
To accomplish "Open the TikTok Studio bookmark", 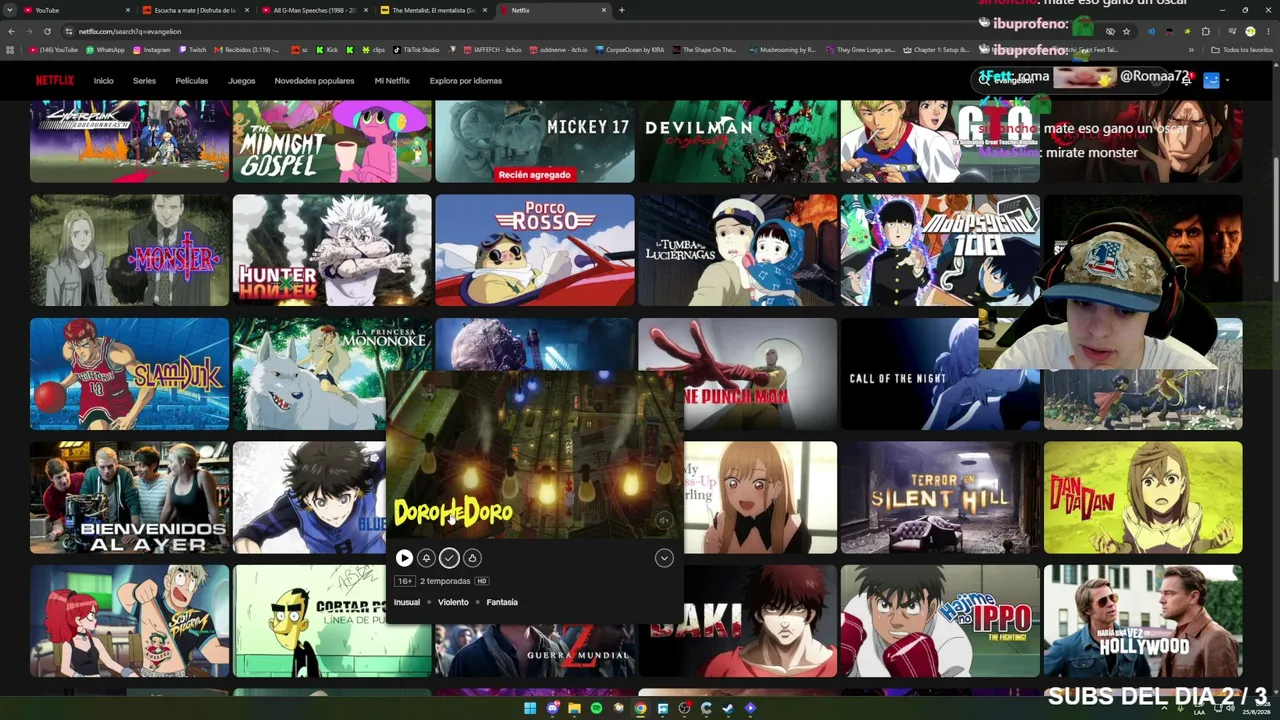I will (x=415, y=50).
